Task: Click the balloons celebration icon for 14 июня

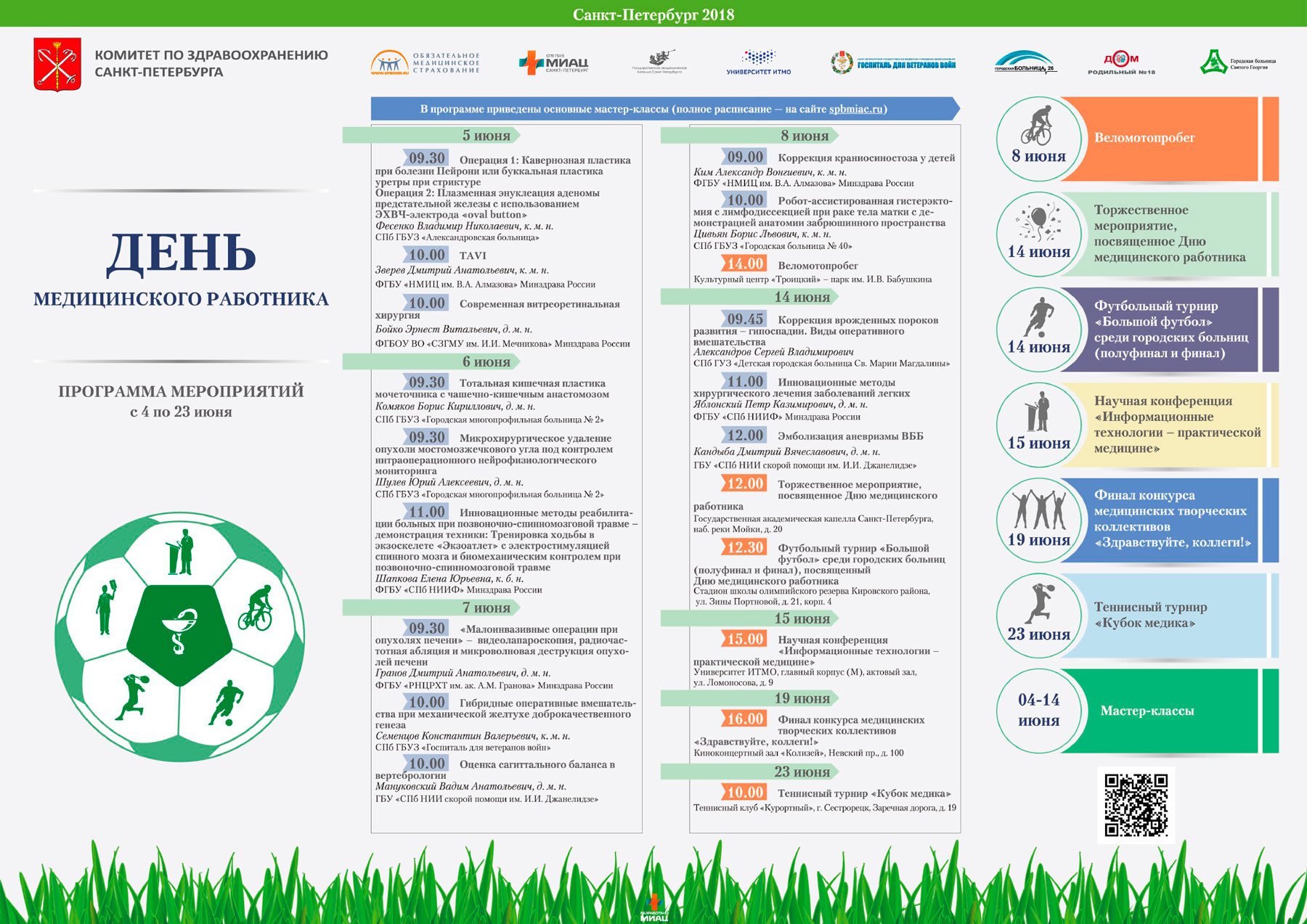Action: [x=1038, y=222]
